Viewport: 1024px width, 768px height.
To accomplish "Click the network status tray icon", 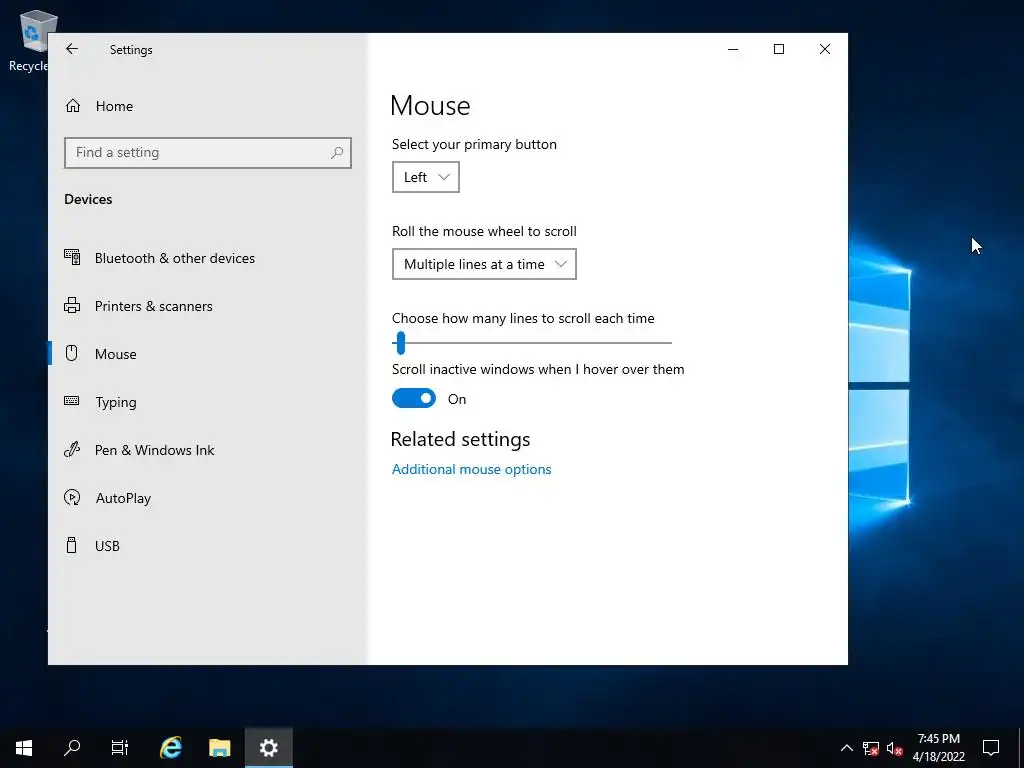I will click(x=871, y=748).
